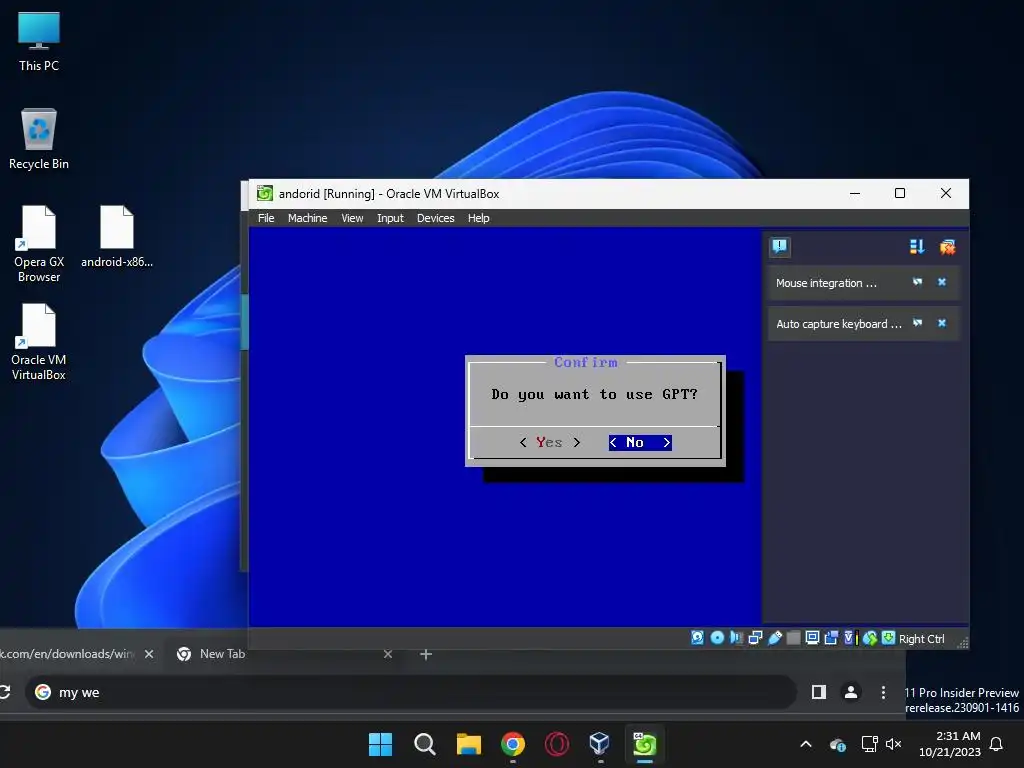
Task: Open Windows taskbar search
Action: [424, 744]
